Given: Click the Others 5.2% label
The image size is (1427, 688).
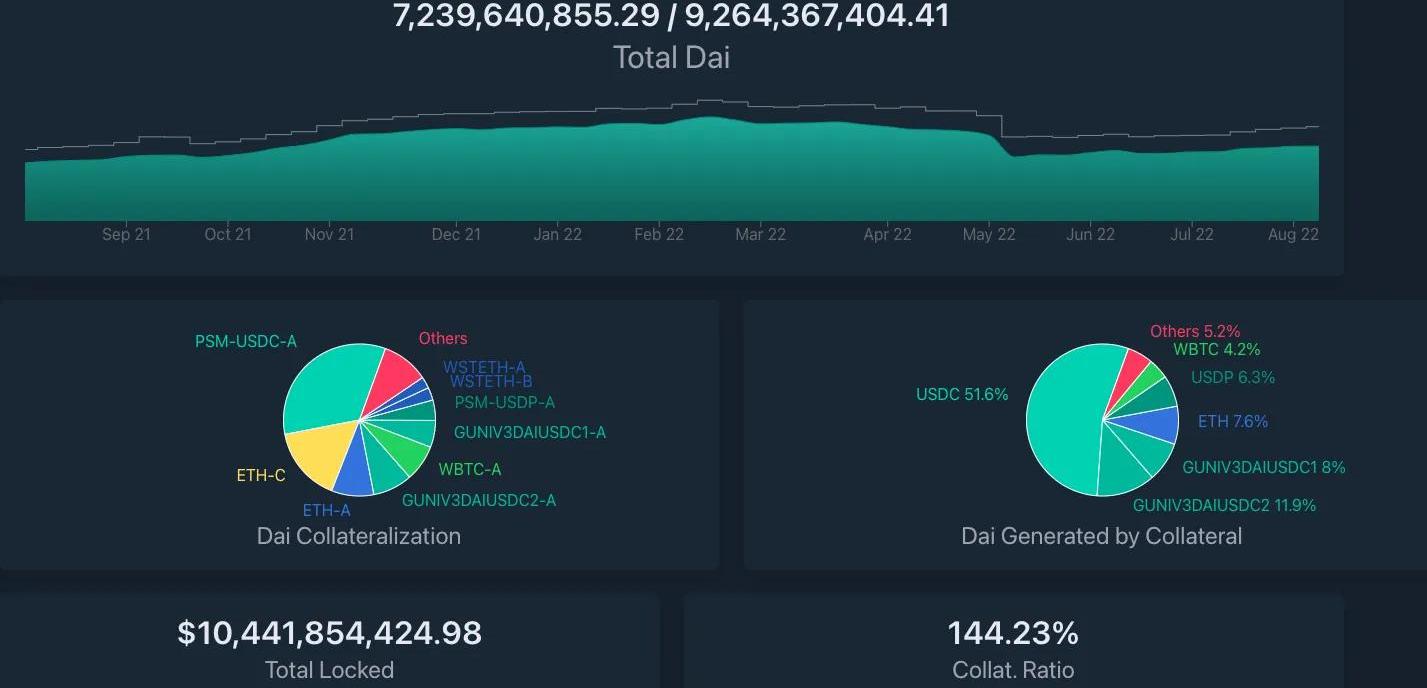Looking at the screenshot, I should pyautogui.click(x=1194, y=331).
